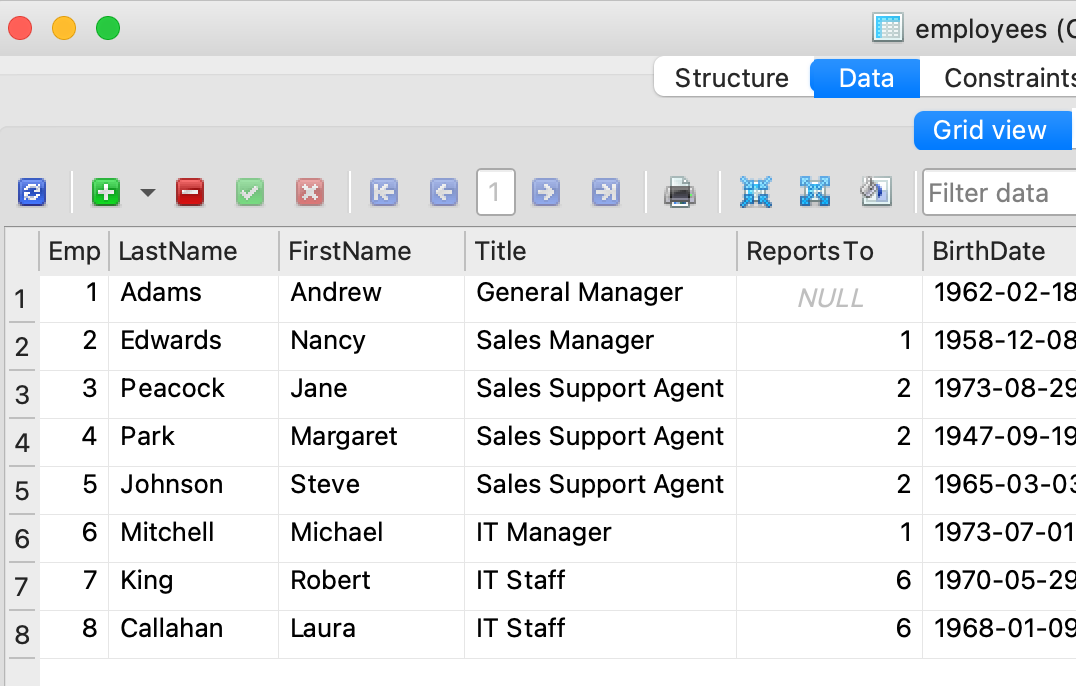Screen dimensions: 1076x686
Task: Refresh the employees table data
Action: (31, 192)
